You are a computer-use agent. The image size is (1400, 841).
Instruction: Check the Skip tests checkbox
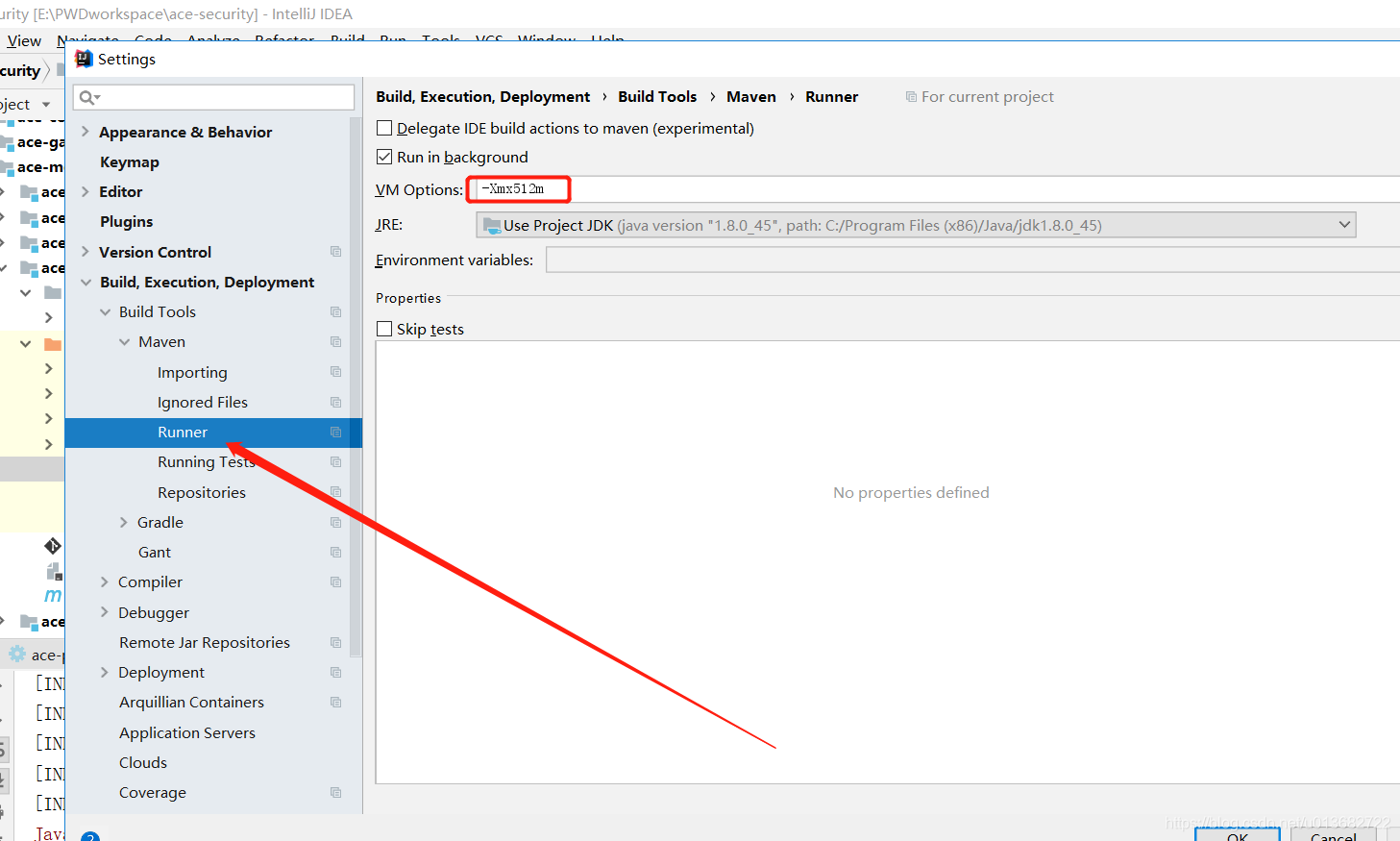pos(384,329)
